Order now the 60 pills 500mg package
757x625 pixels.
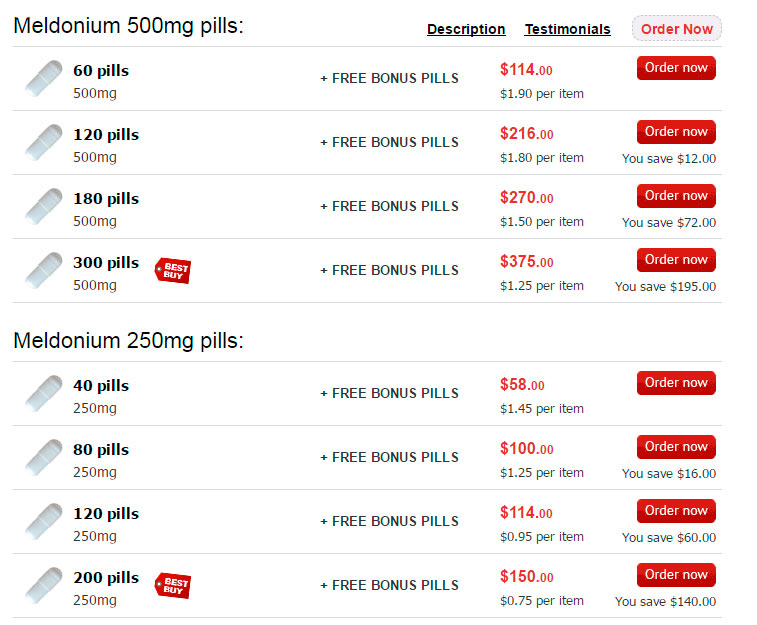[676, 68]
